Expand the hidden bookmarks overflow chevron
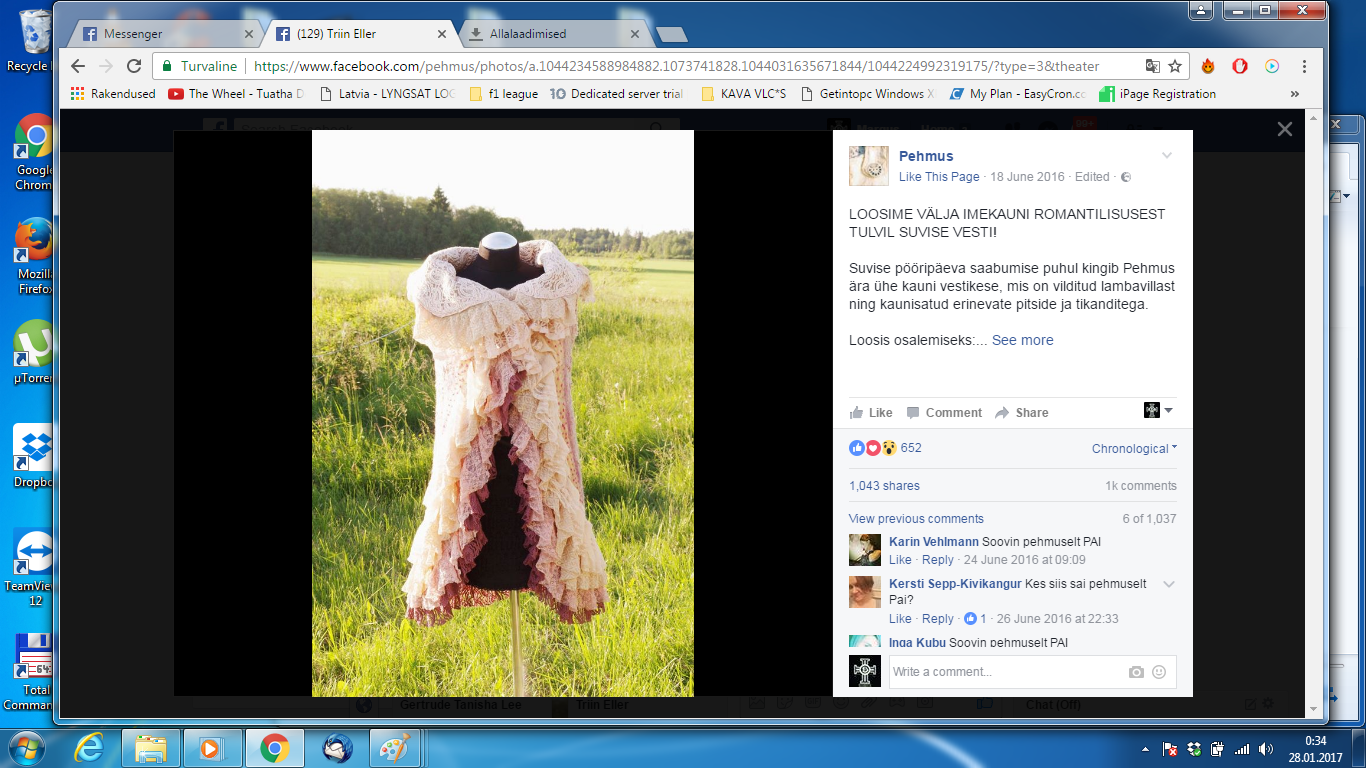This screenshot has width=1366, height=768. [1295, 94]
